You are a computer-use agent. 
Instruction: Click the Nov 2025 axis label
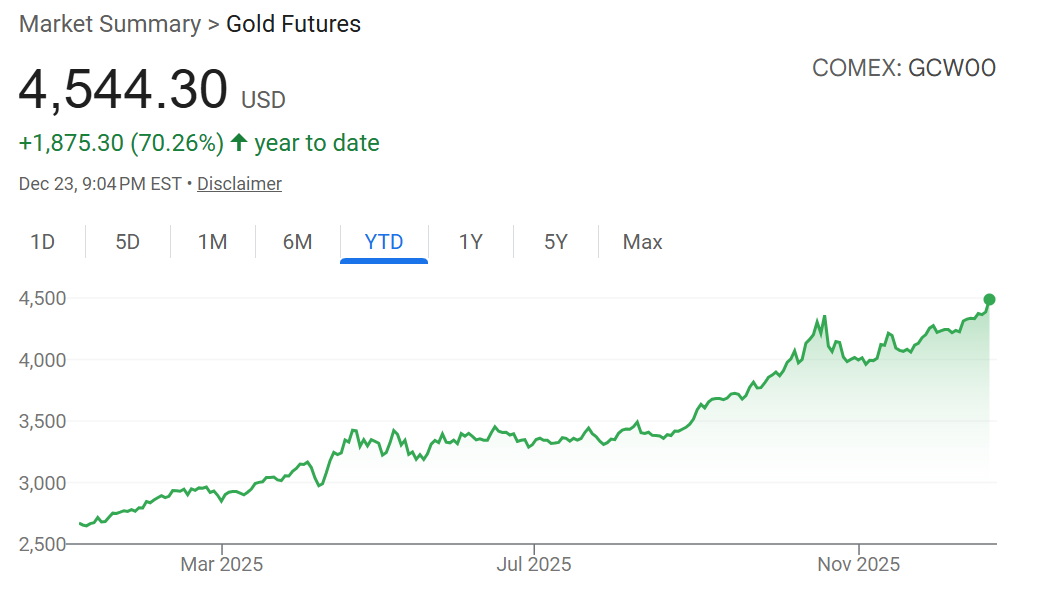859,565
